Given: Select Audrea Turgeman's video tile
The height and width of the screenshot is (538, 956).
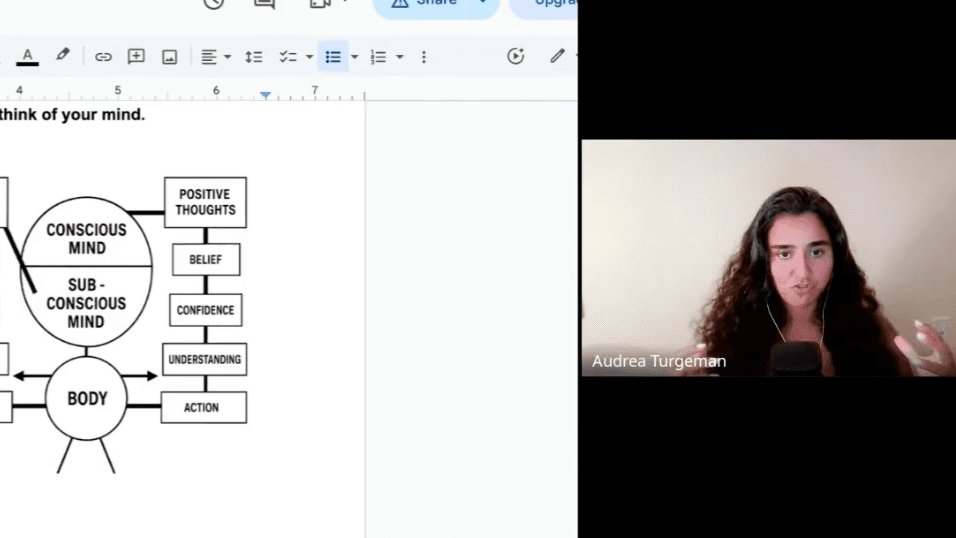Looking at the screenshot, I should click(x=768, y=258).
